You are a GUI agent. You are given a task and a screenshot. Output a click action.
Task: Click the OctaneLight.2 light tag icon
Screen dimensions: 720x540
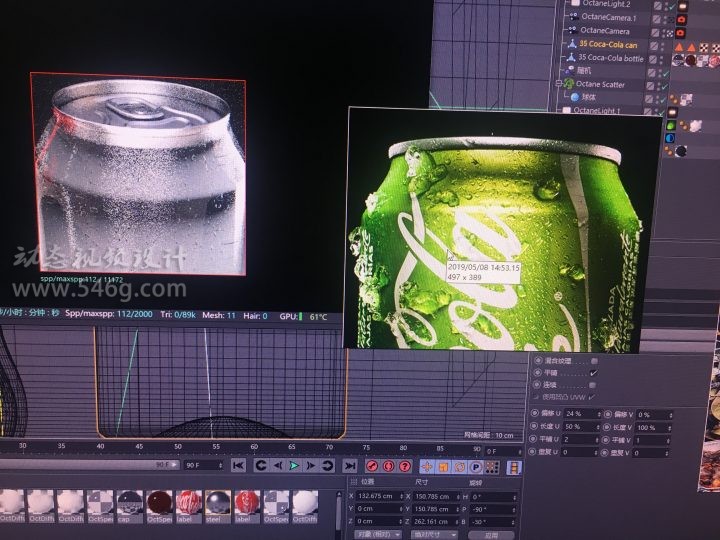click(x=683, y=6)
